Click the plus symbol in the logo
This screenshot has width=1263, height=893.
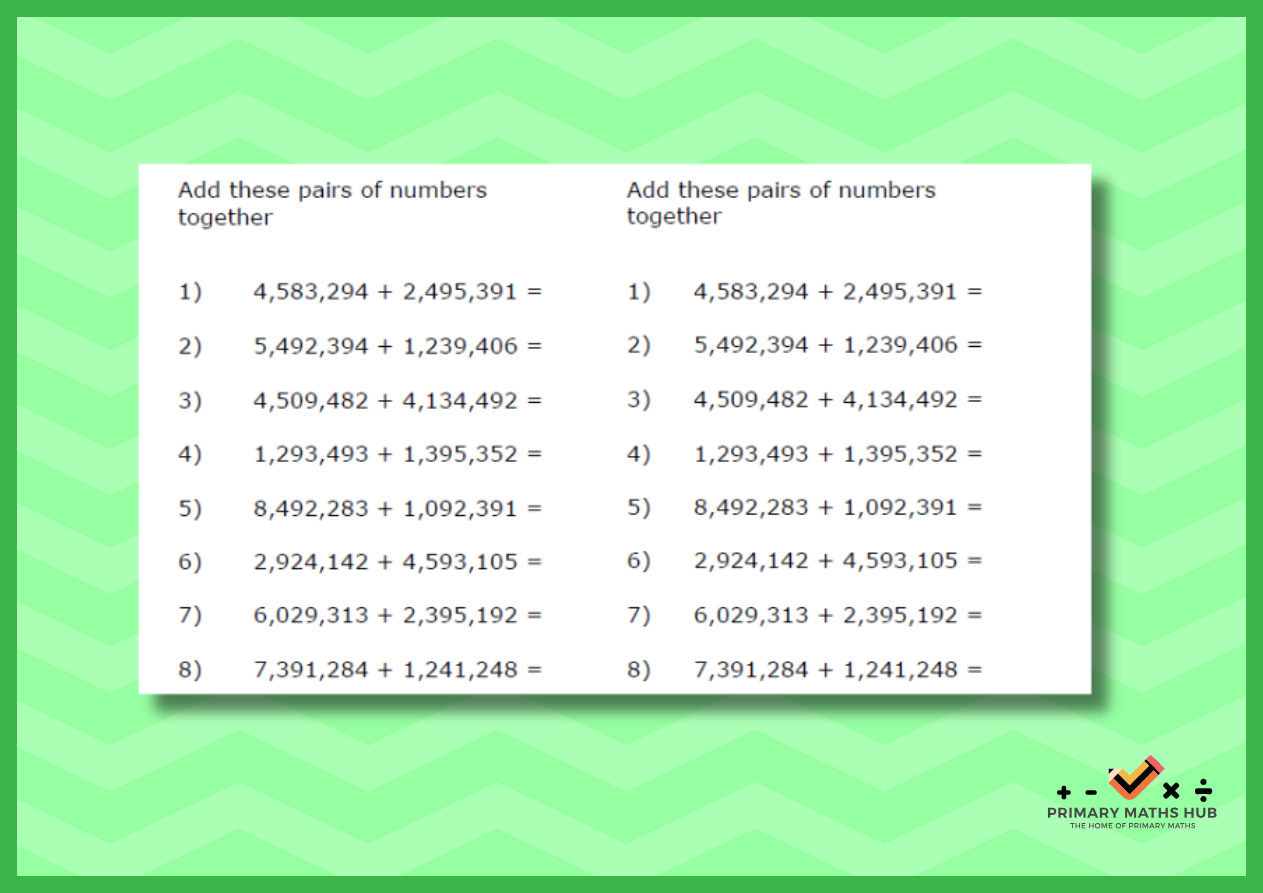point(1063,792)
